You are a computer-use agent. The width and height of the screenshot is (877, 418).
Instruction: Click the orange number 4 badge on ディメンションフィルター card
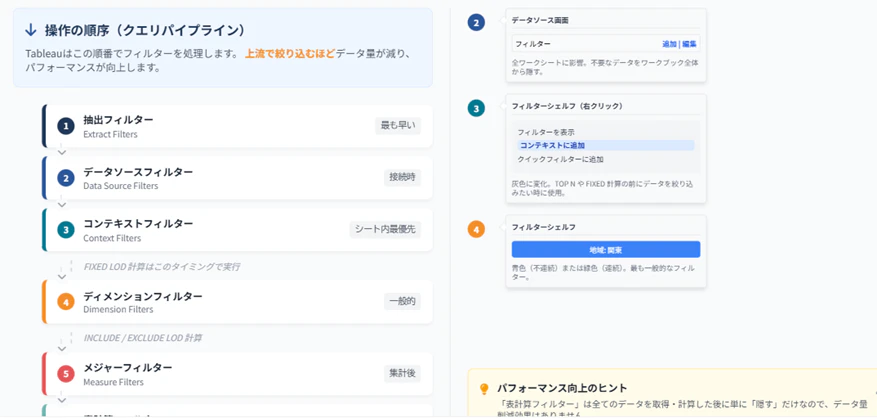pos(65,302)
